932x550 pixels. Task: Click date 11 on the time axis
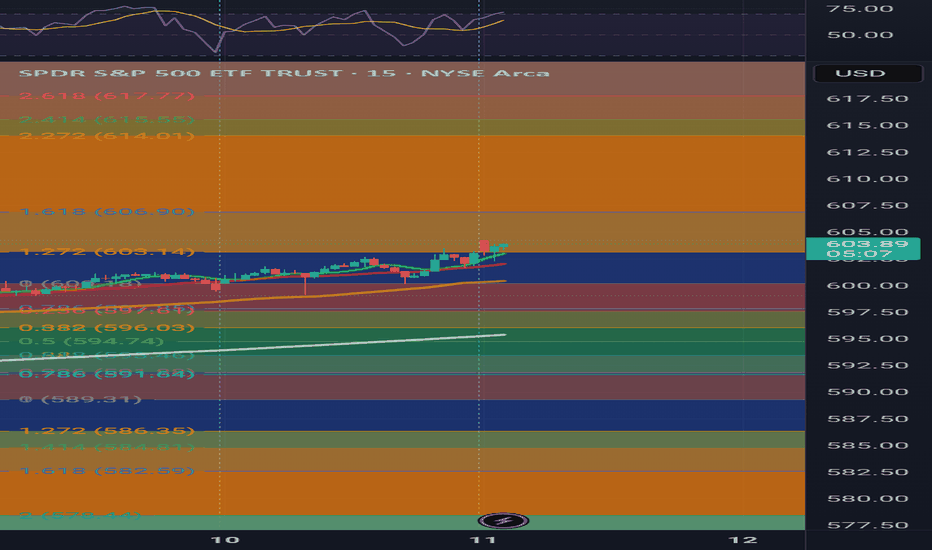(483, 540)
